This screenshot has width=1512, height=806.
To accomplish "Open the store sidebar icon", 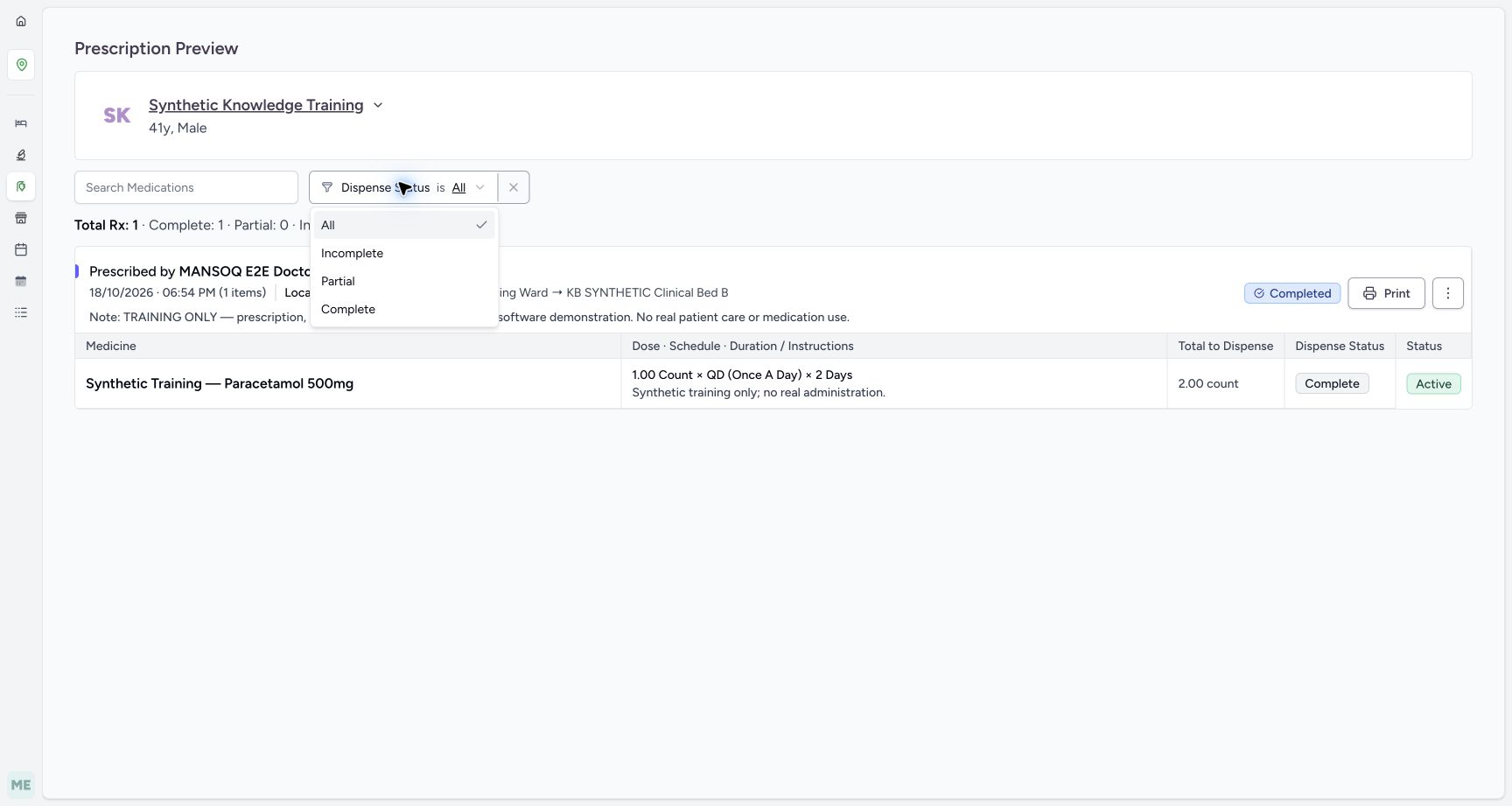I will (21, 218).
